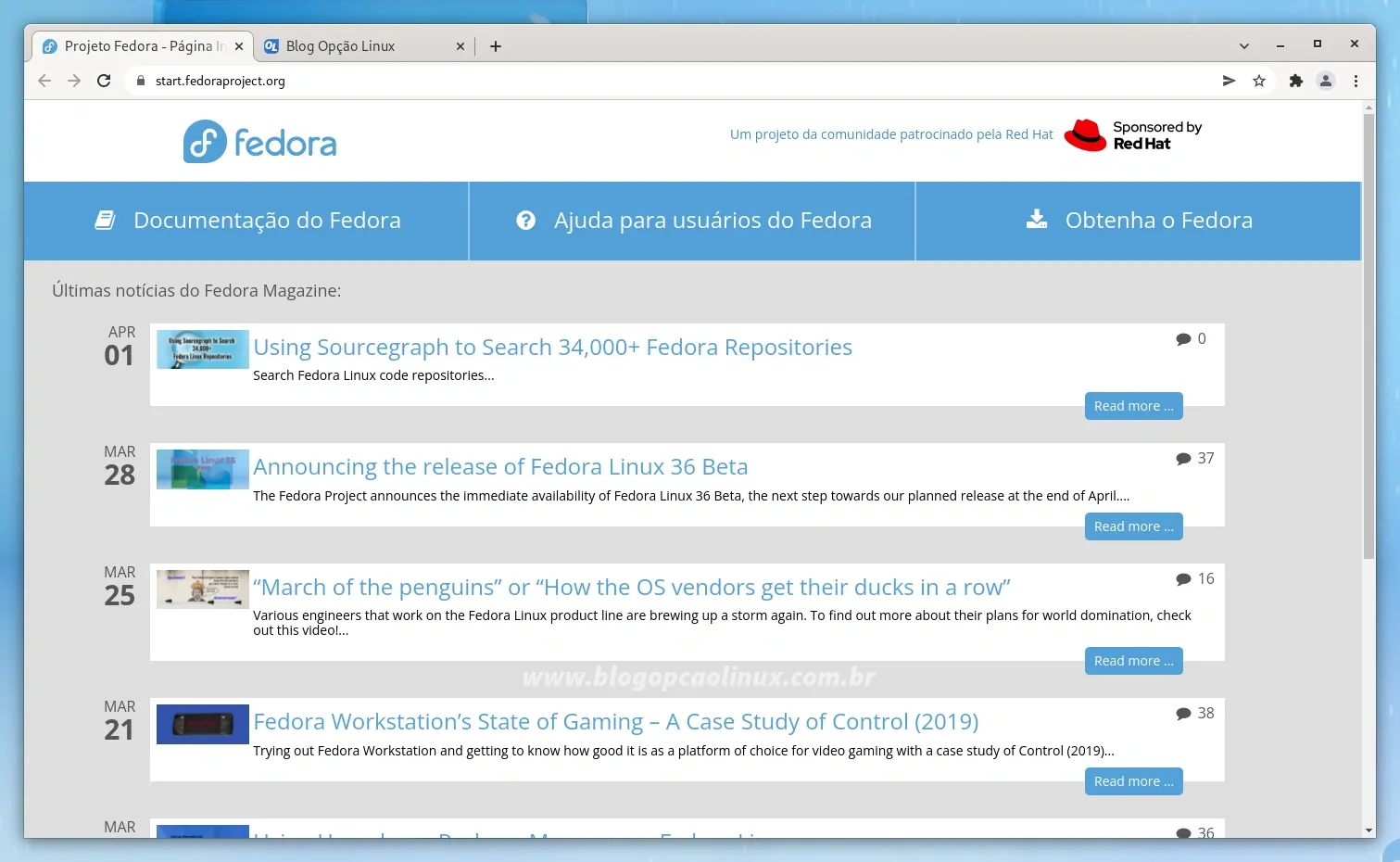
Task: Click the State of Gaming thumbnail
Action: pos(203,724)
